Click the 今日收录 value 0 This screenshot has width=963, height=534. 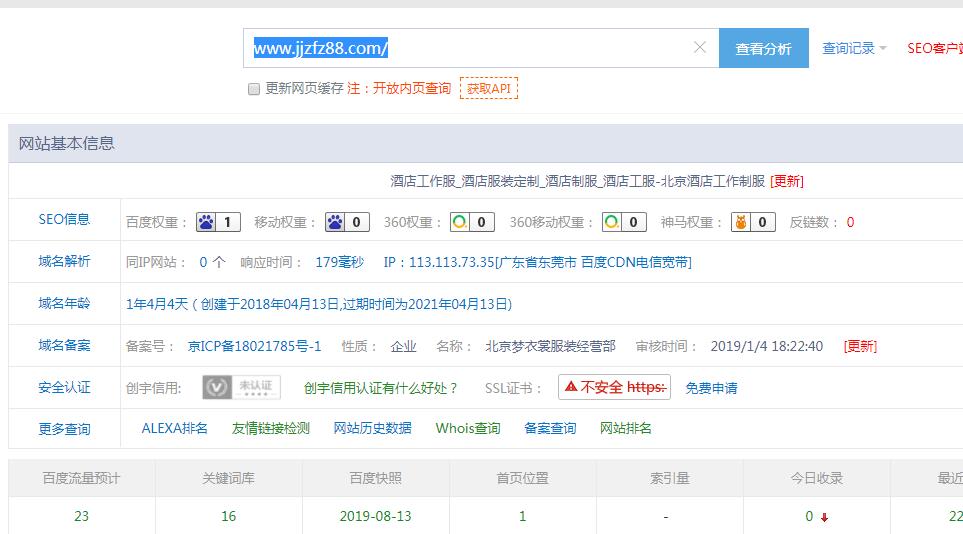(x=809, y=516)
